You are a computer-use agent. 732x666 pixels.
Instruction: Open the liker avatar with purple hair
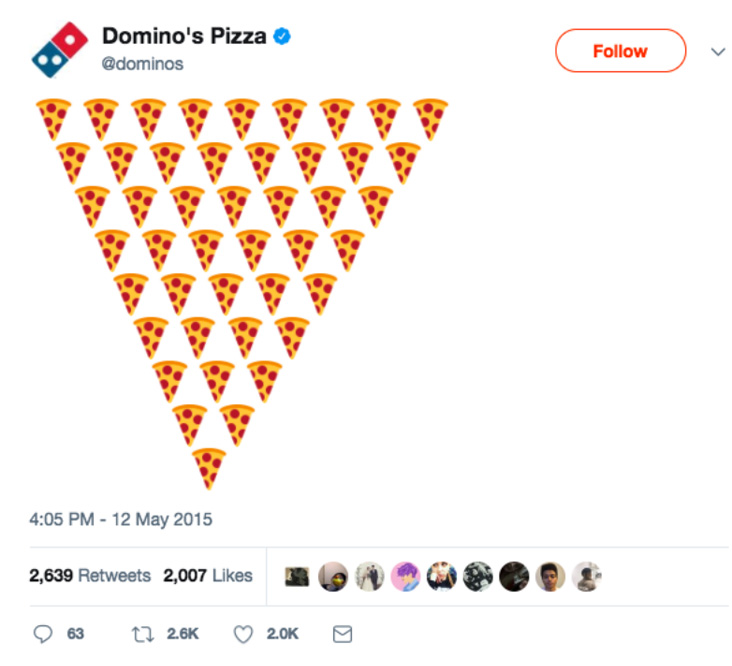click(405, 576)
